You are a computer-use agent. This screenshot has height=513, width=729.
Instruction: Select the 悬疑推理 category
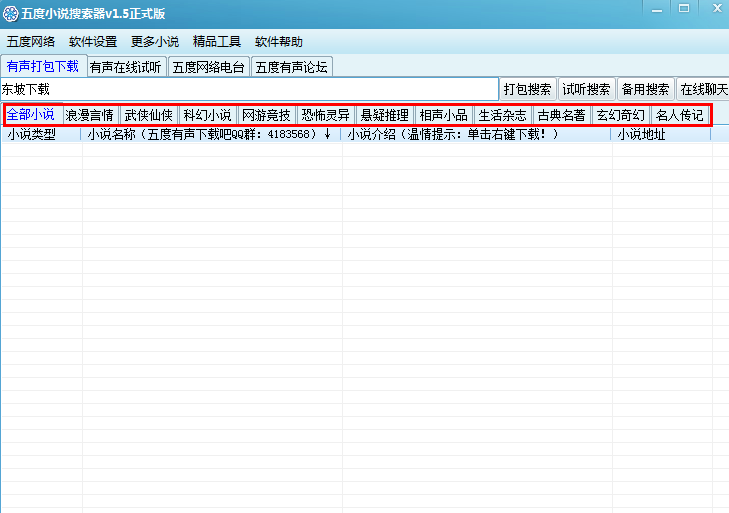384,115
